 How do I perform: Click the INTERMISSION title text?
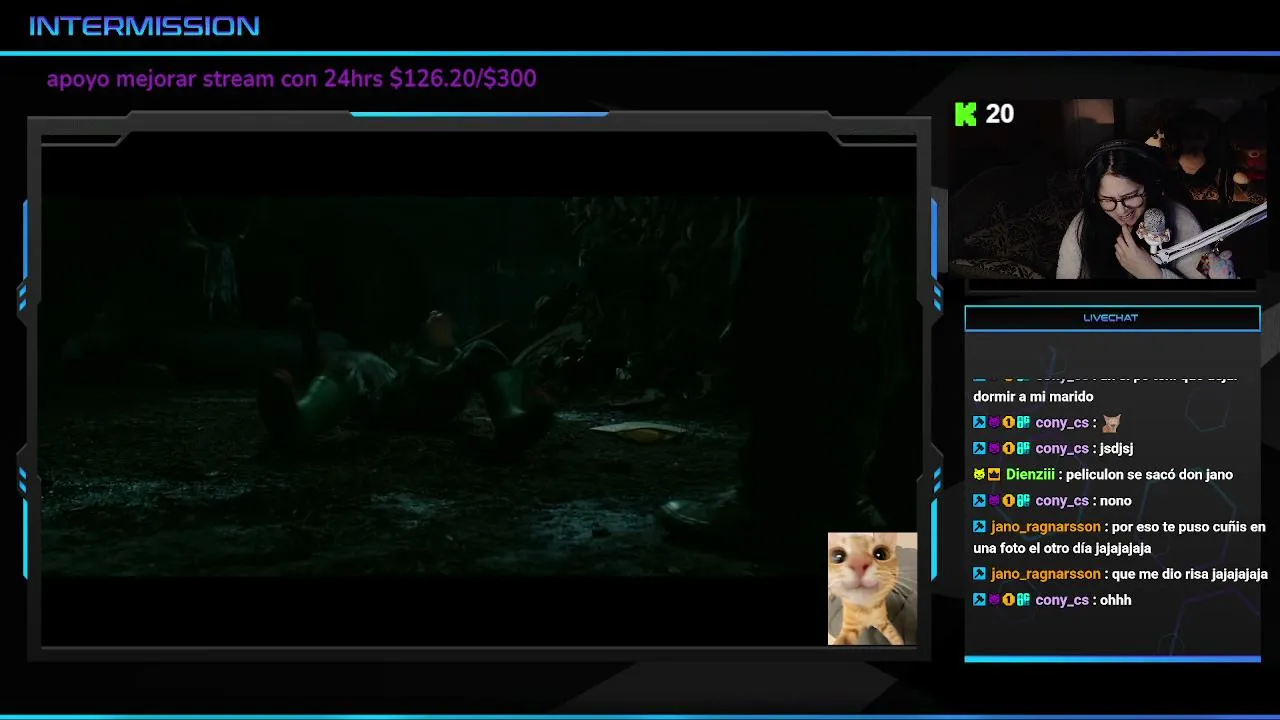(x=144, y=26)
